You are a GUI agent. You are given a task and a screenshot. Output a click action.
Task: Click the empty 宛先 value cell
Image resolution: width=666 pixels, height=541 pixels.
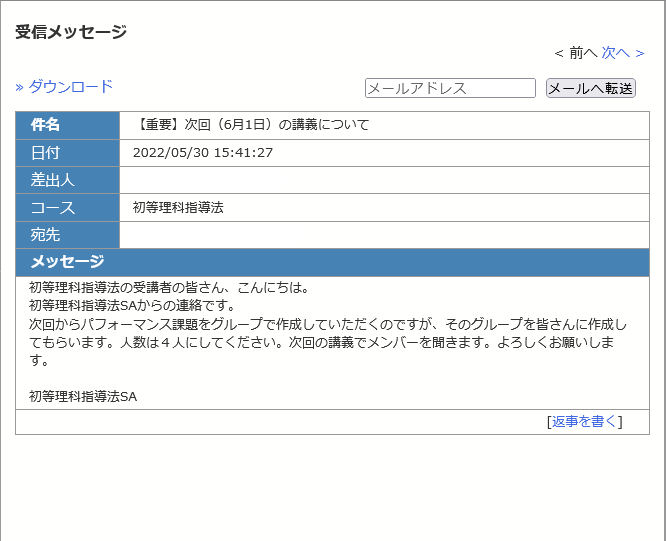[384, 235]
